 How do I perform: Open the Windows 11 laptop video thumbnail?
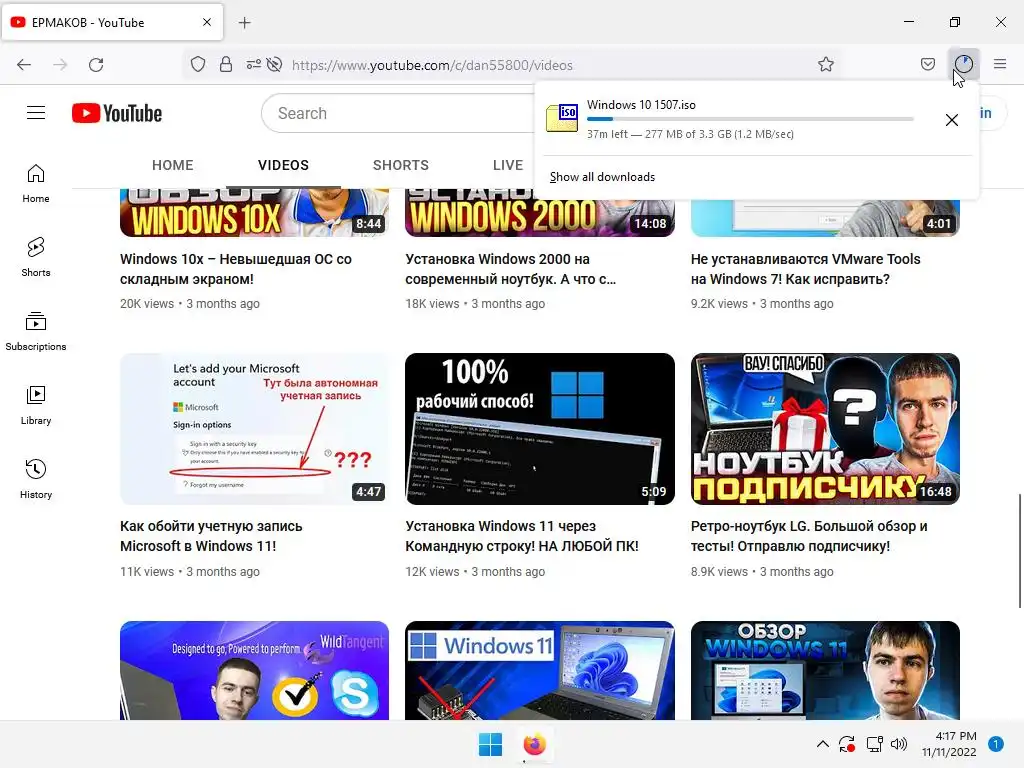click(539, 671)
